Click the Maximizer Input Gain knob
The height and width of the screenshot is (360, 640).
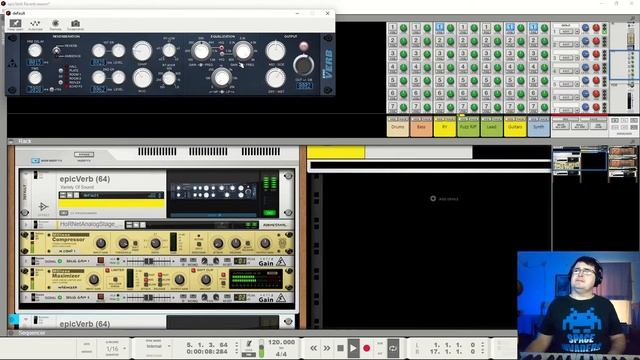click(x=93, y=280)
